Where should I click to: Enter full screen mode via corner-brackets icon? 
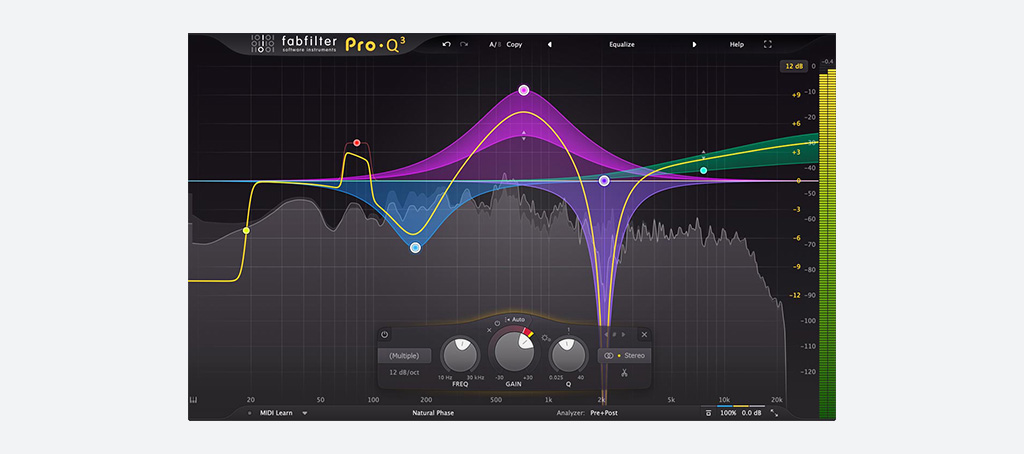768,44
